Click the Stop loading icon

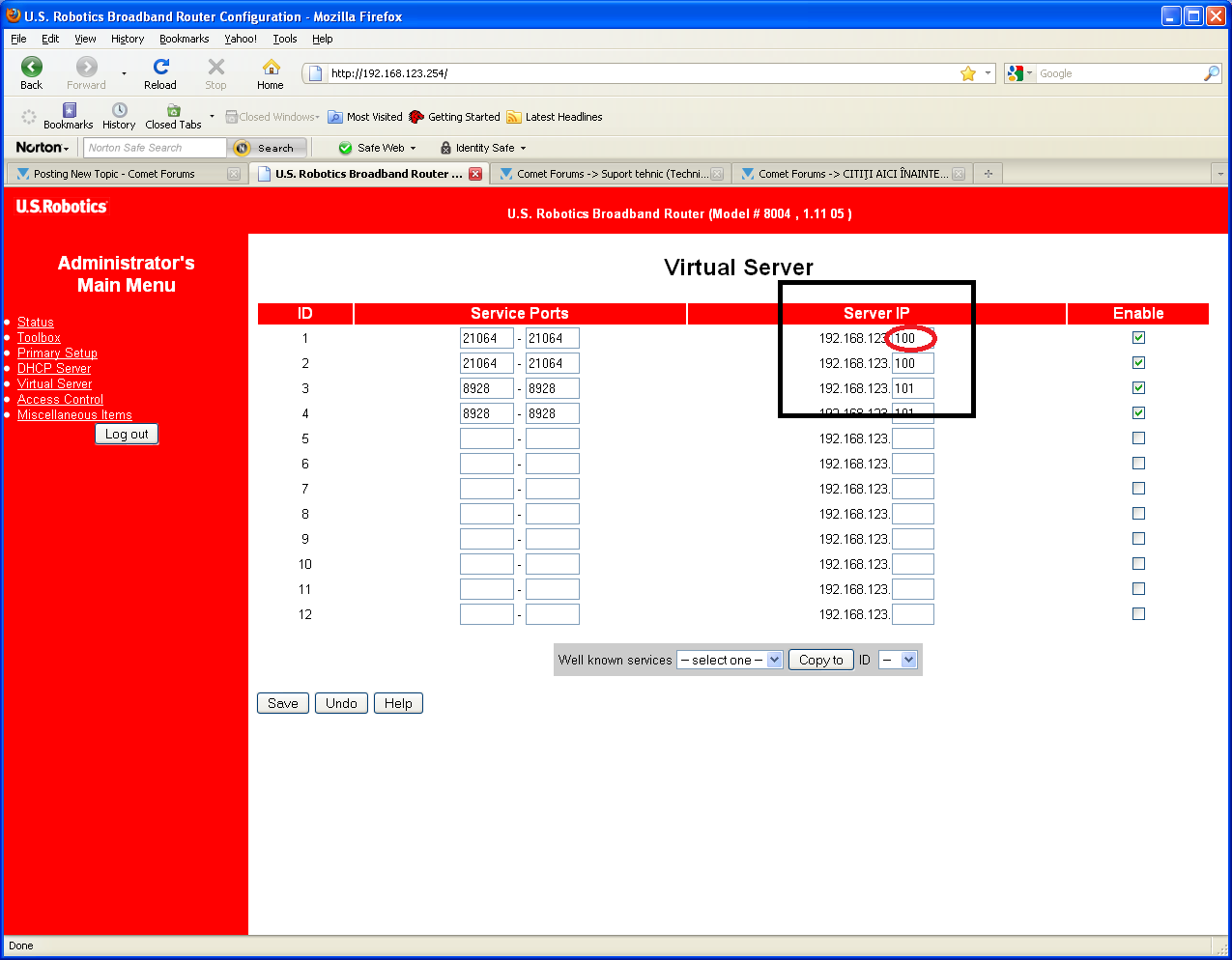click(x=216, y=67)
